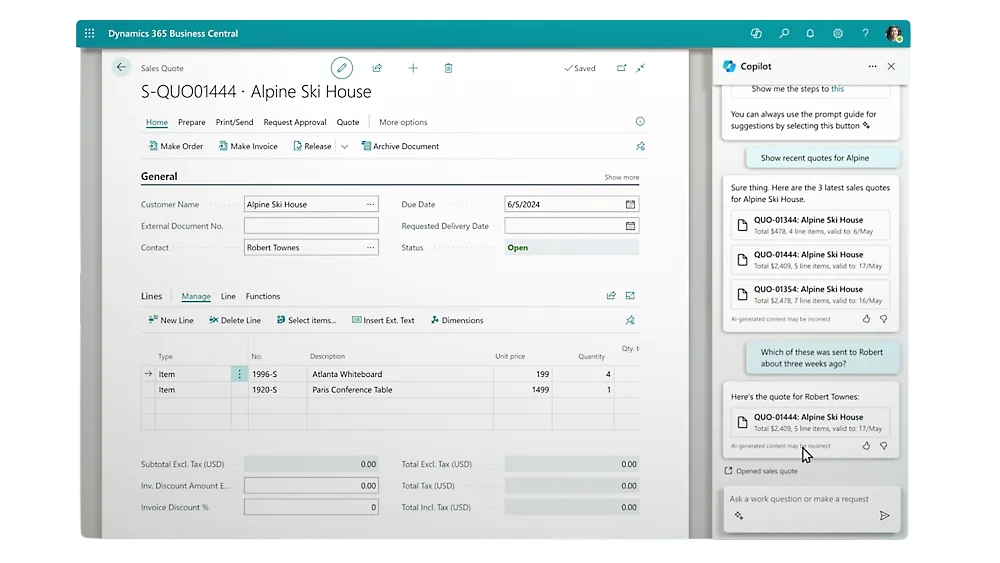Viewport: 1000px width, 563px height.
Task: Thumbs down the Robert Townes quote response
Action: coord(883,446)
